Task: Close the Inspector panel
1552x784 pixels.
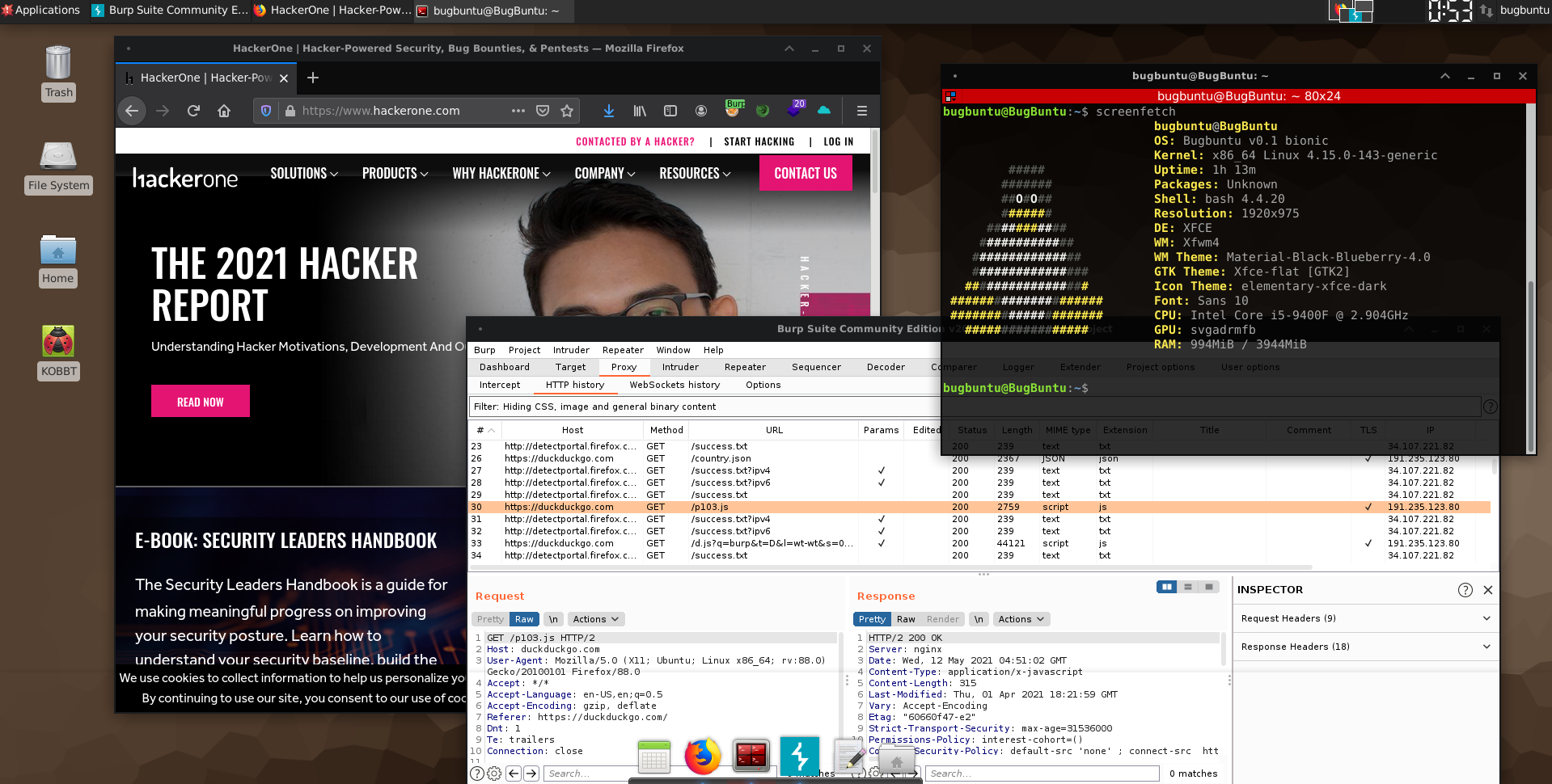Action: (x=1488, y=590)
